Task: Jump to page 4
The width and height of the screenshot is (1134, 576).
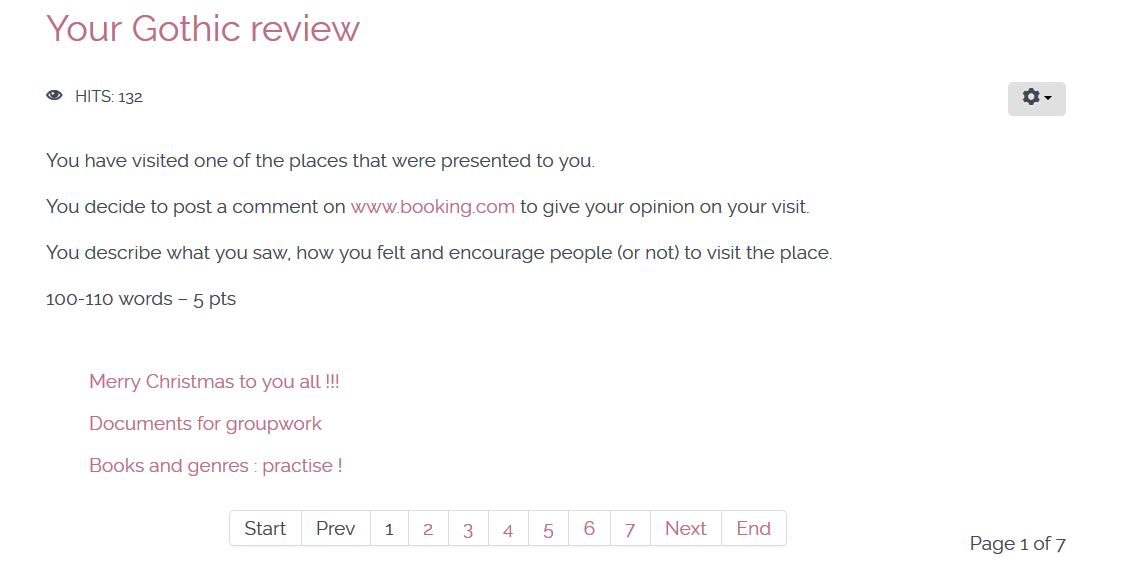Action: (x=508, y=529)
